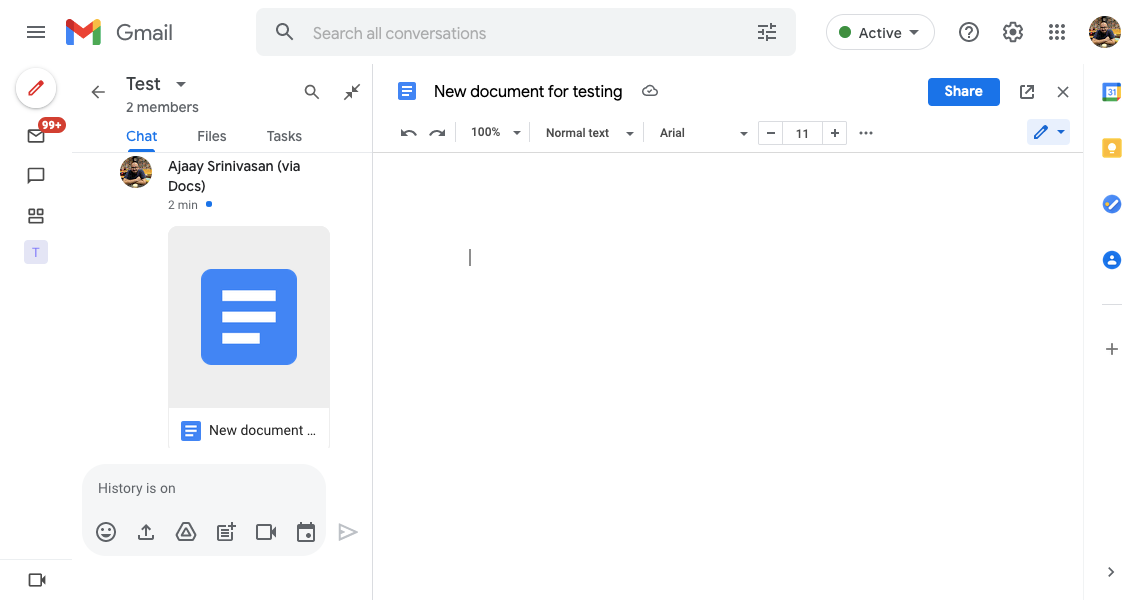Open document in new tab
The height and width of the screenshot is (600, 1139).
click(1027, 92)
